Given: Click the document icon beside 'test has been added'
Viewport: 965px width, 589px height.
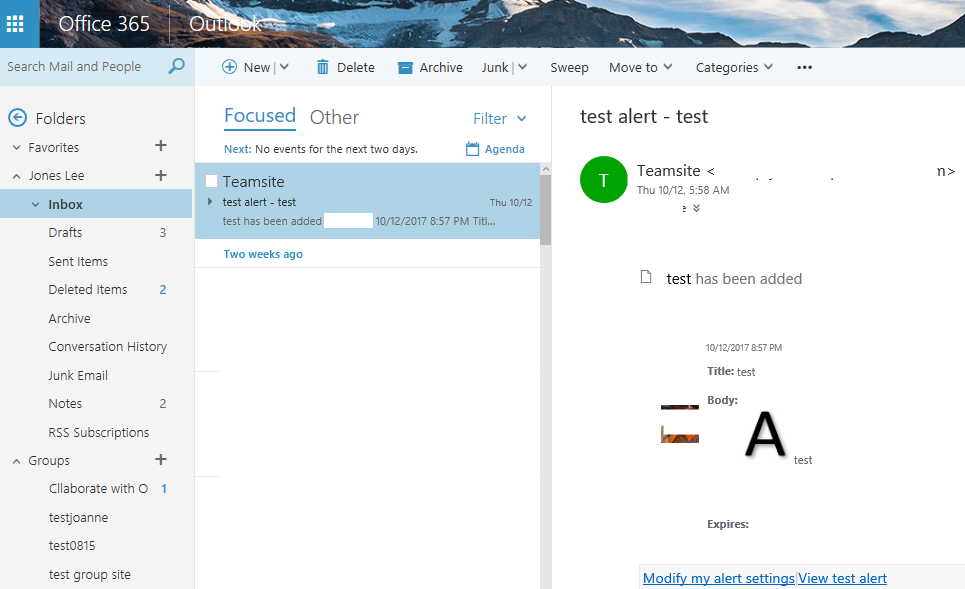Looking at the screenshot, I should coord(646,277).
